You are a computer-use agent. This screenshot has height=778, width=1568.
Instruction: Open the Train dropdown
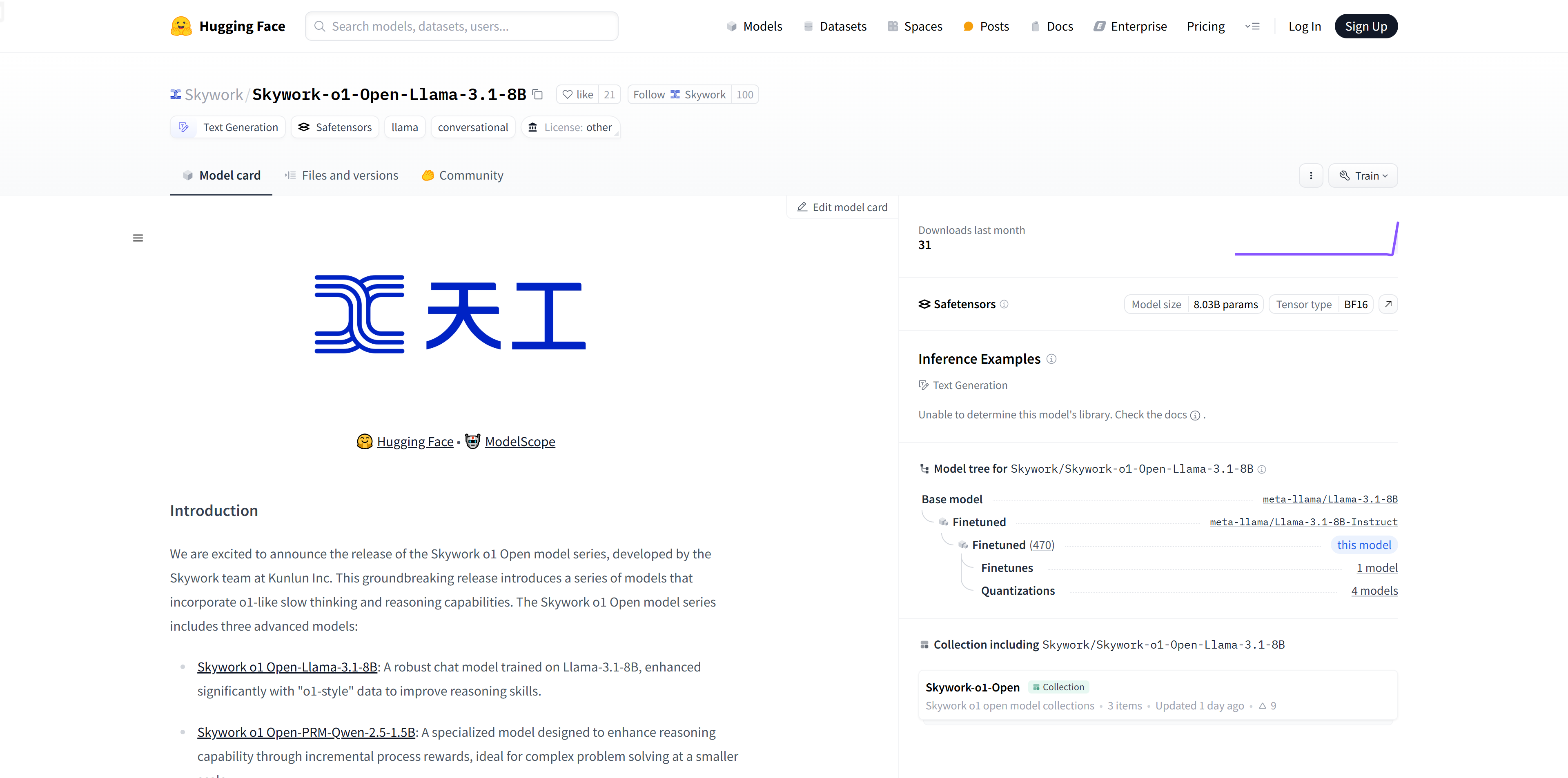1362,176
